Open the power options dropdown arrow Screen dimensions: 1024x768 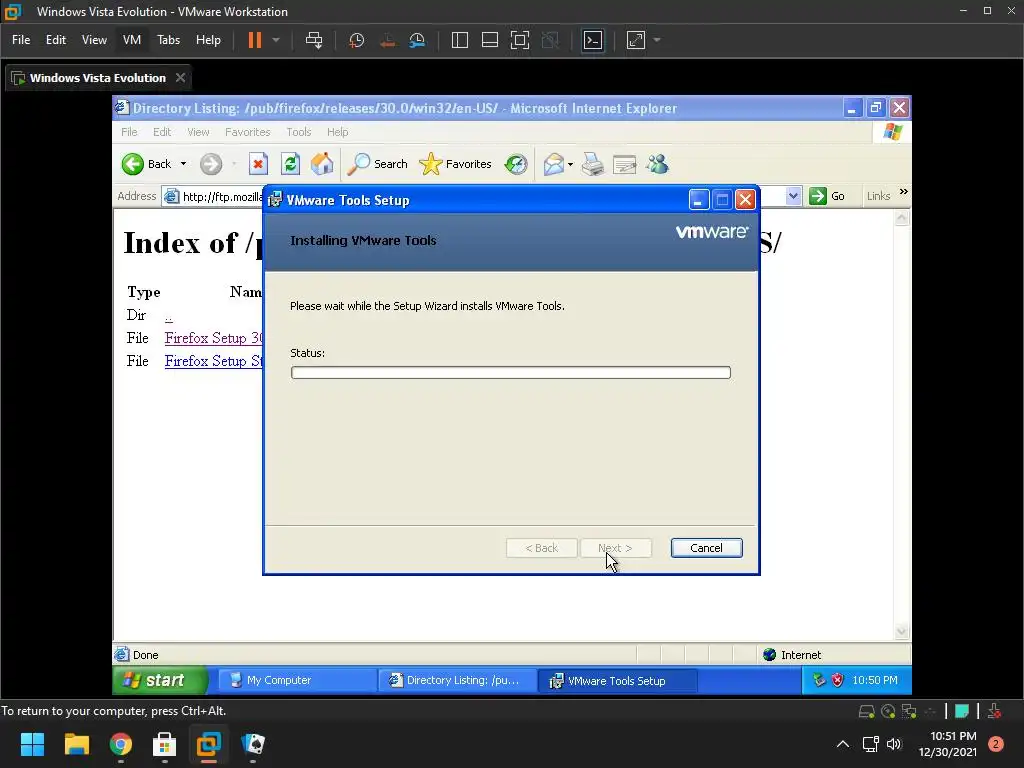click(276, 40)
